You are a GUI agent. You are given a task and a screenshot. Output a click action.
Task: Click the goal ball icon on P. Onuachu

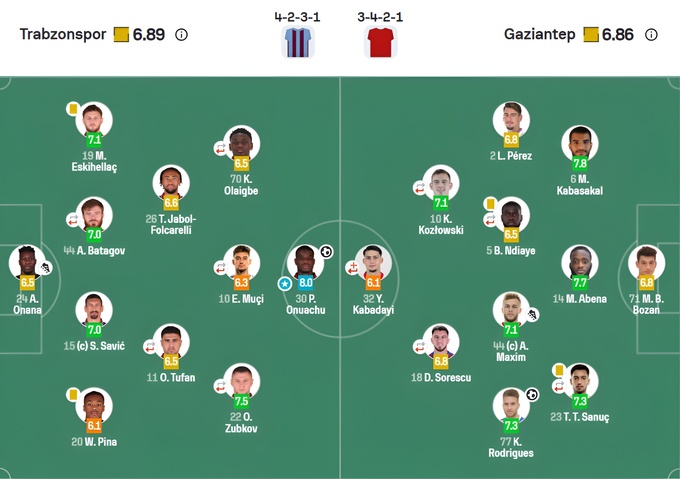tap(326, 252)
